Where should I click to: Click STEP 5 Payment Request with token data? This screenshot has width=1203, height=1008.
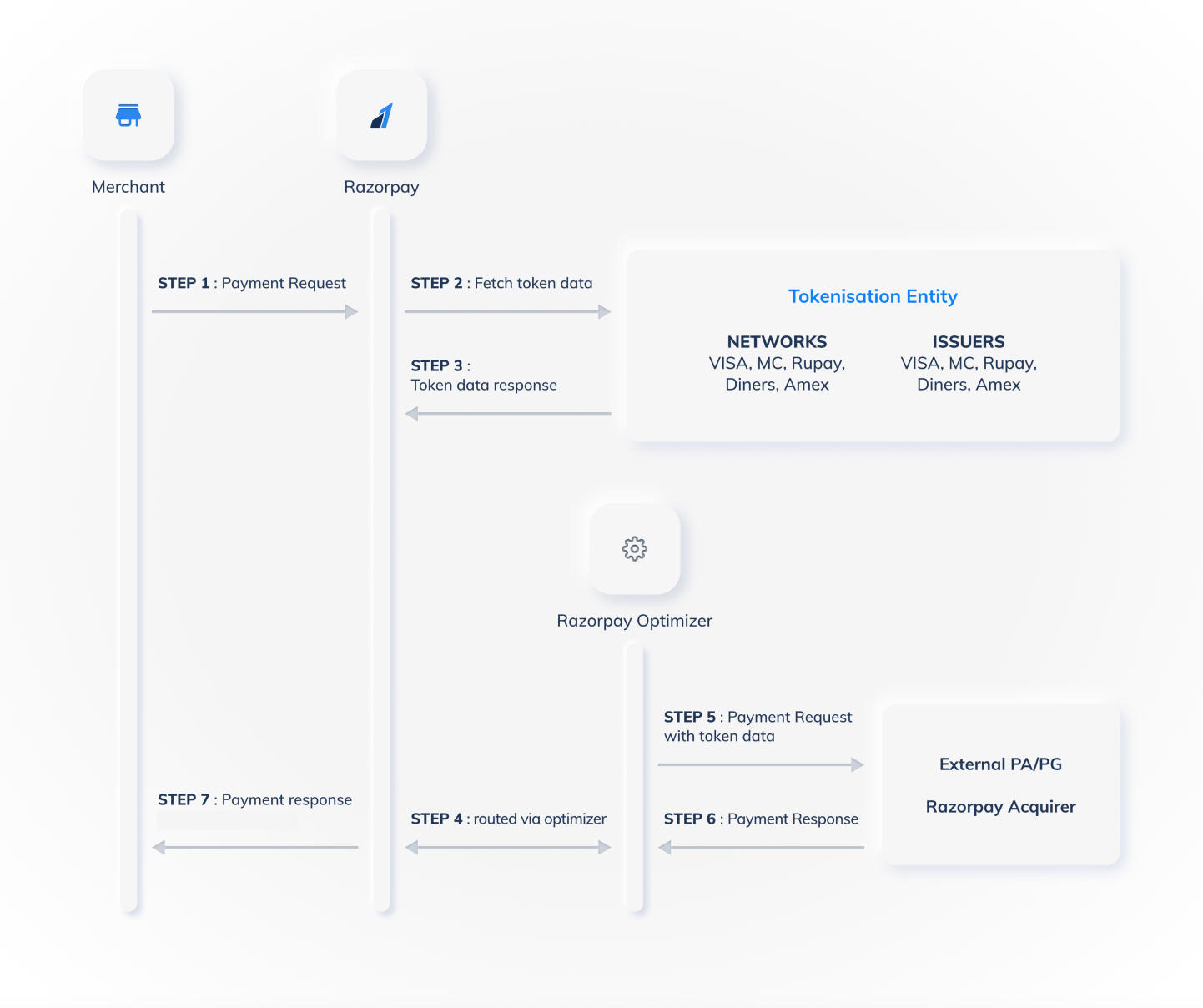tap(758, 727)
